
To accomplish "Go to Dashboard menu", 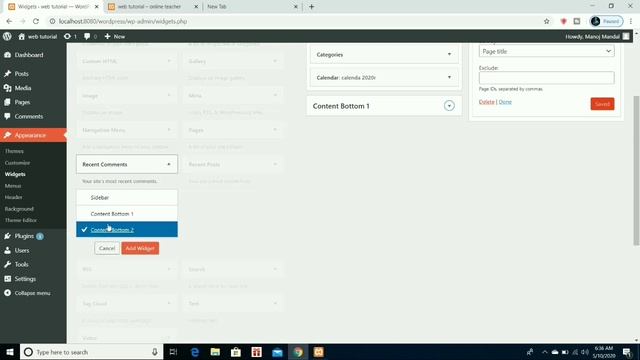I will pos(29,55).
